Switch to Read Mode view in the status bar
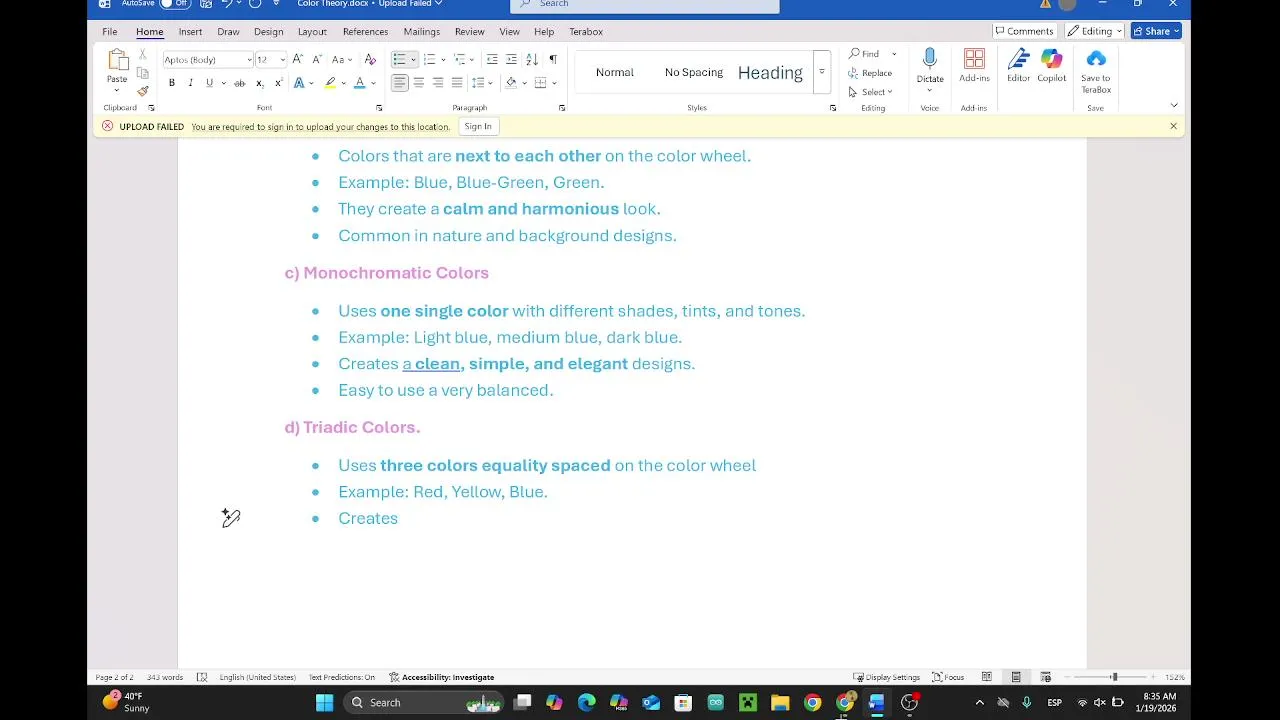Image resolution: width=1280 pixels, height=720 pixels. [986, 677]
